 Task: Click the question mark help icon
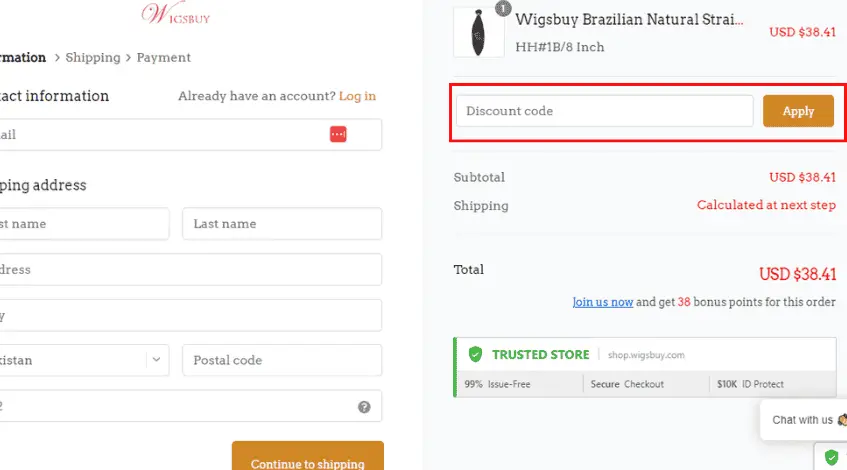pos(364,407)
